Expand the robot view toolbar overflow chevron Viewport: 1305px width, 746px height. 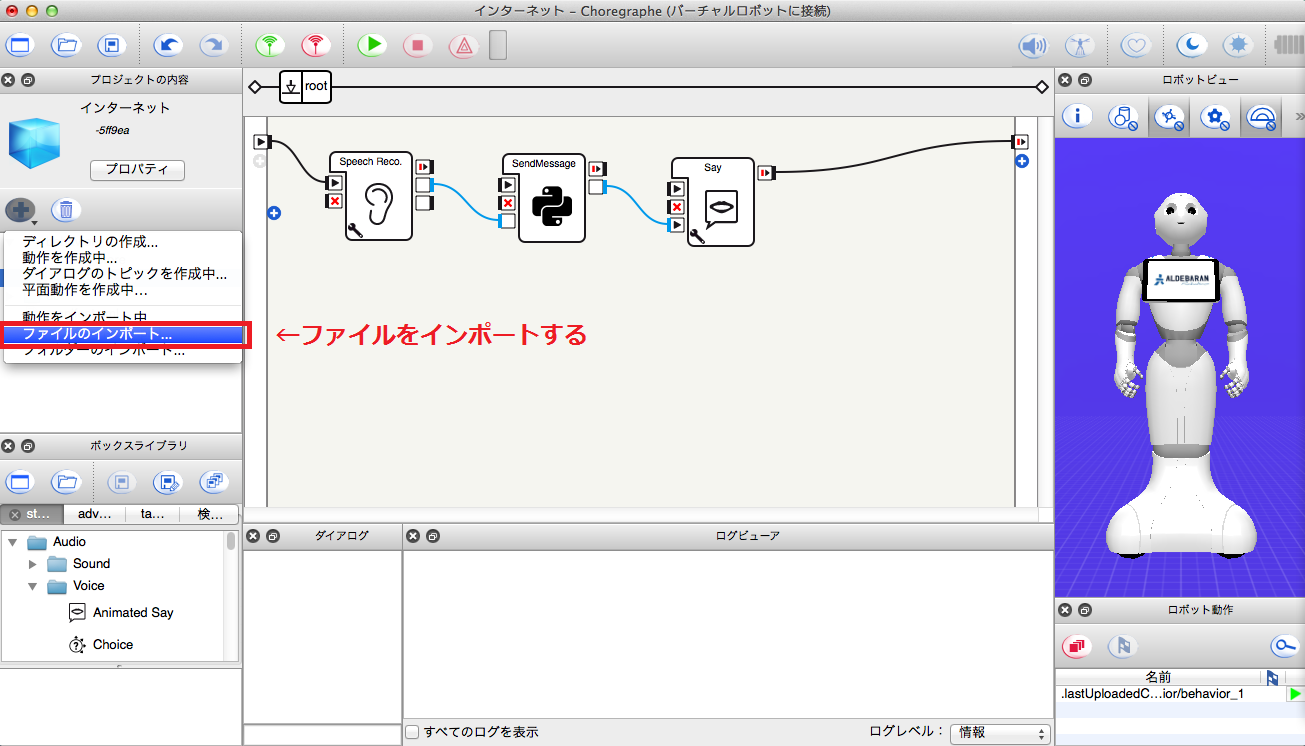1299,117
